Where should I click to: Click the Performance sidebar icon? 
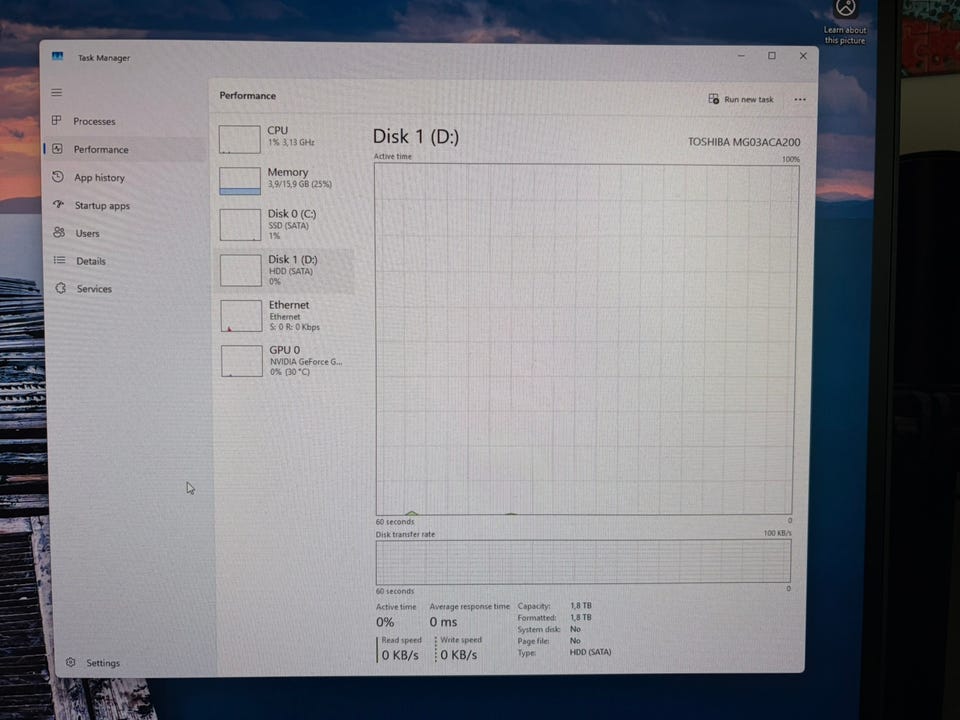click(x=57, y=149)
